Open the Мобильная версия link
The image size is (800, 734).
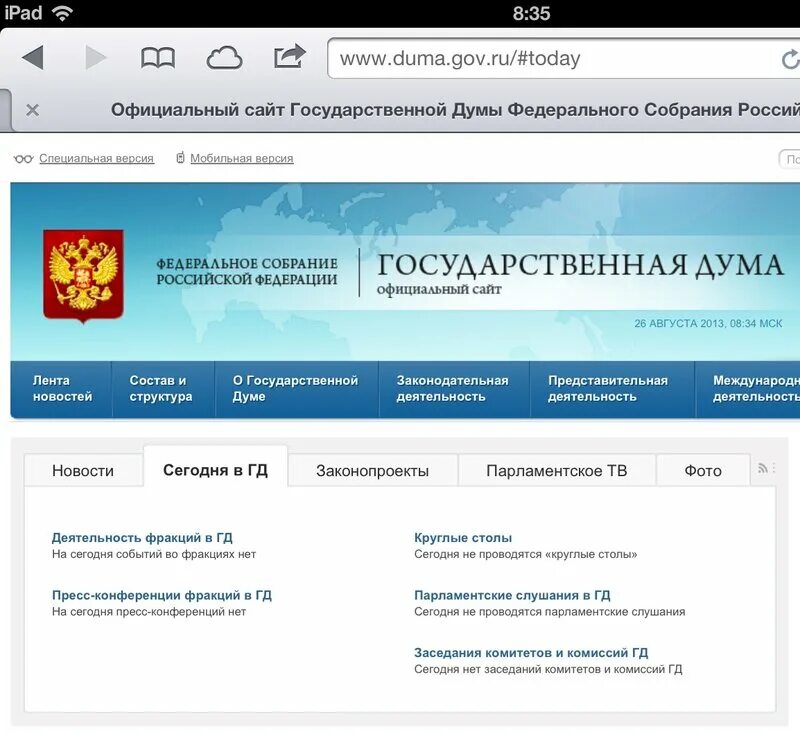coord(242,159)
